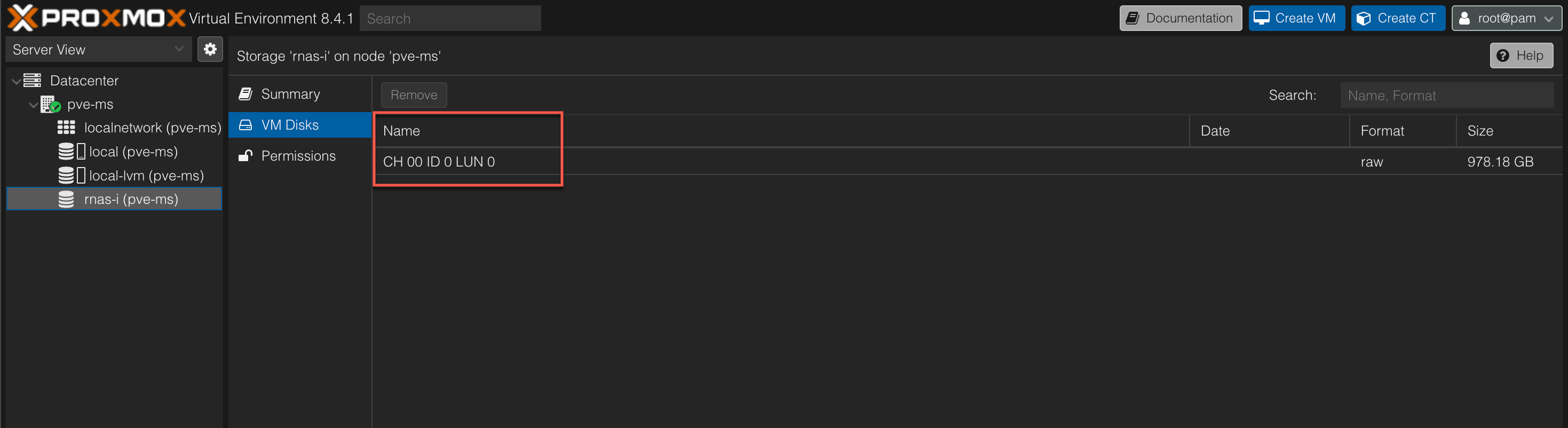The height and width of the screenshot is (428, 1568).
Task: Collapse the Datacenter tree node
Action: click(16, 81)
